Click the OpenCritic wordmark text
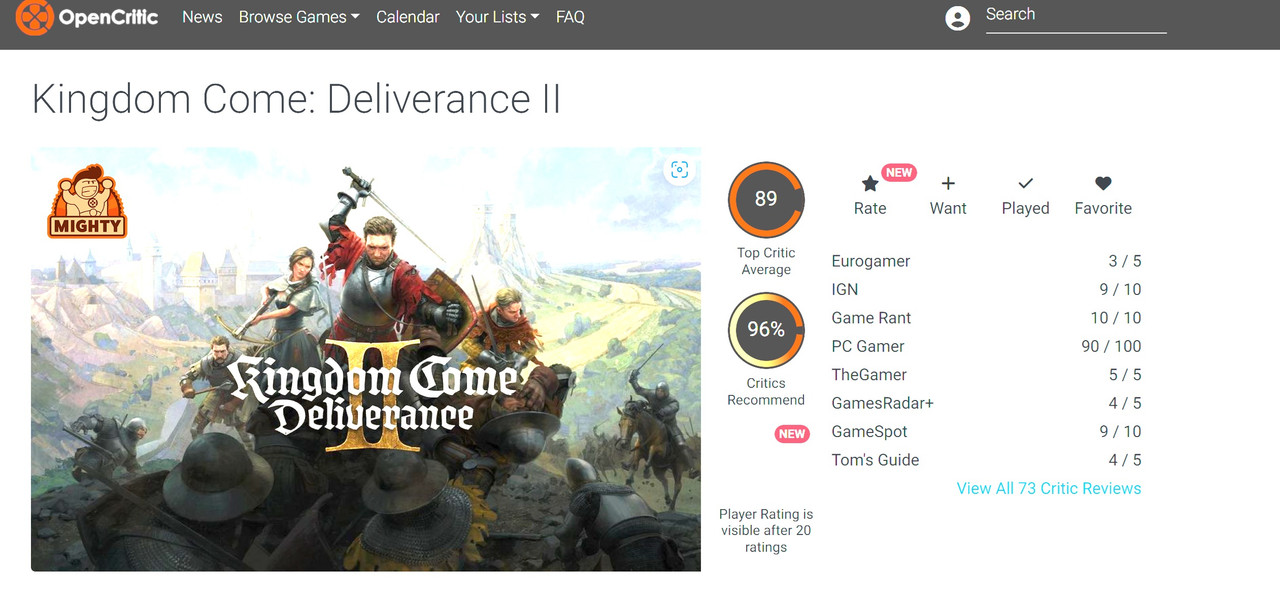The width and height of the screenshot is (1280, 598). click(109, 17)
